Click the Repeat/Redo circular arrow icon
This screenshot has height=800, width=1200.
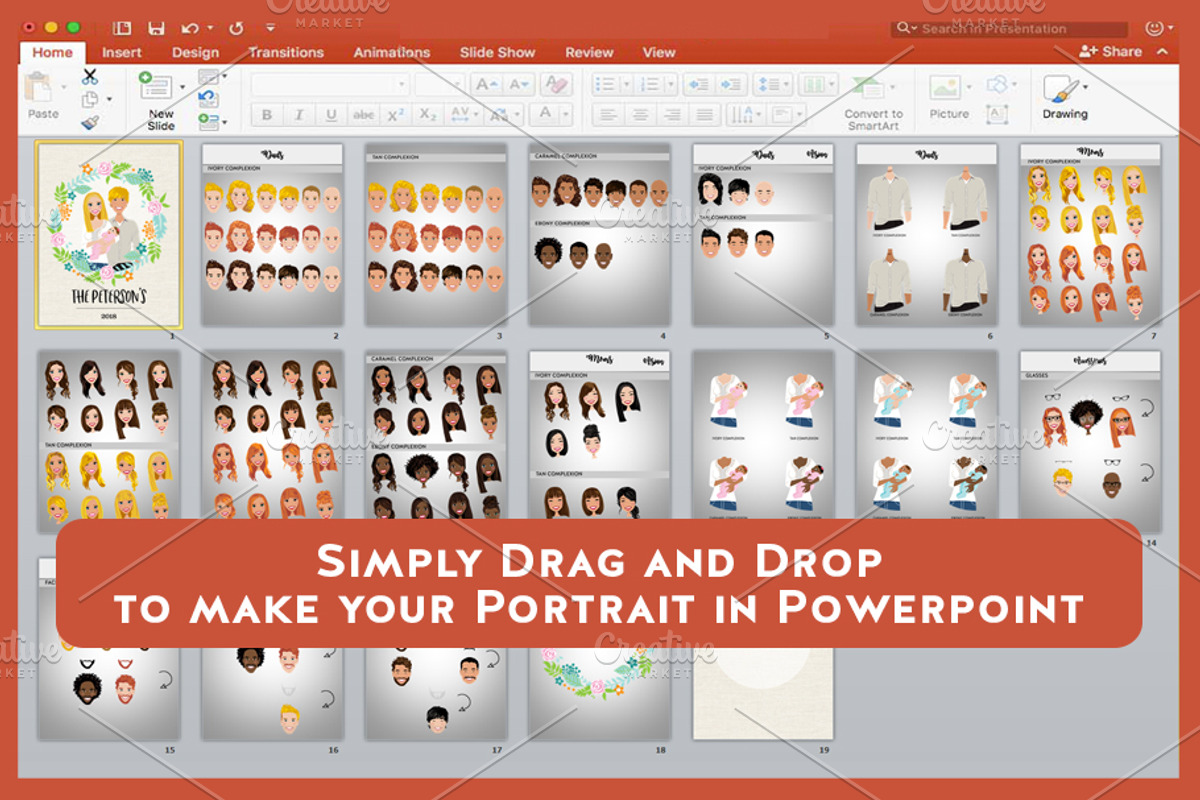tap(238, 28)
